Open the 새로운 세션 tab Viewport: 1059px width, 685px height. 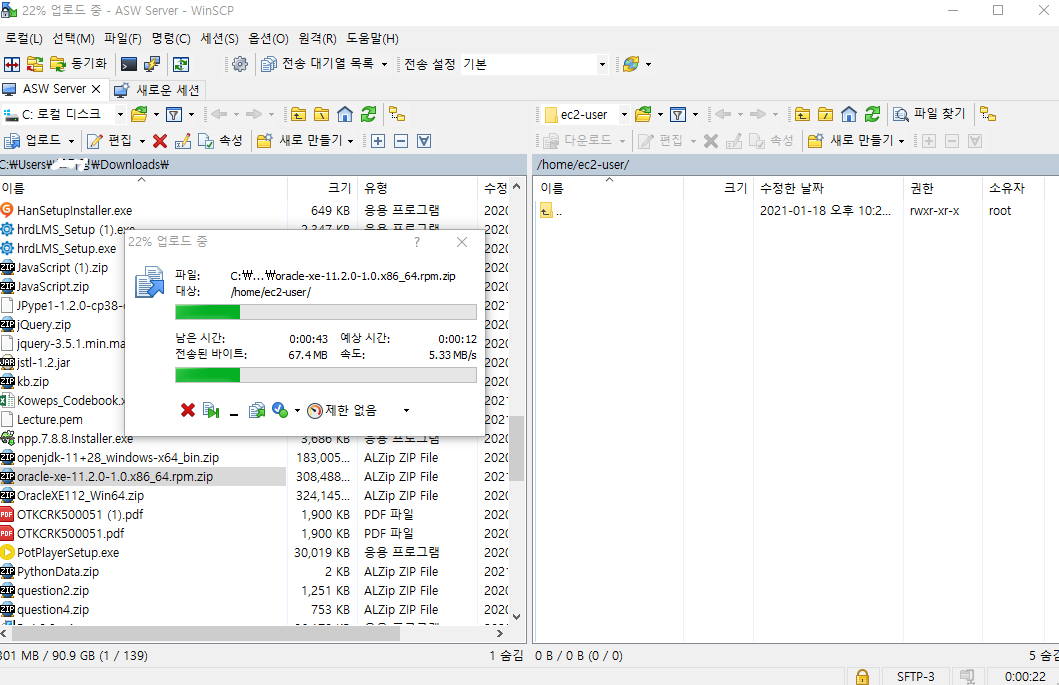(x=157, y=90)
